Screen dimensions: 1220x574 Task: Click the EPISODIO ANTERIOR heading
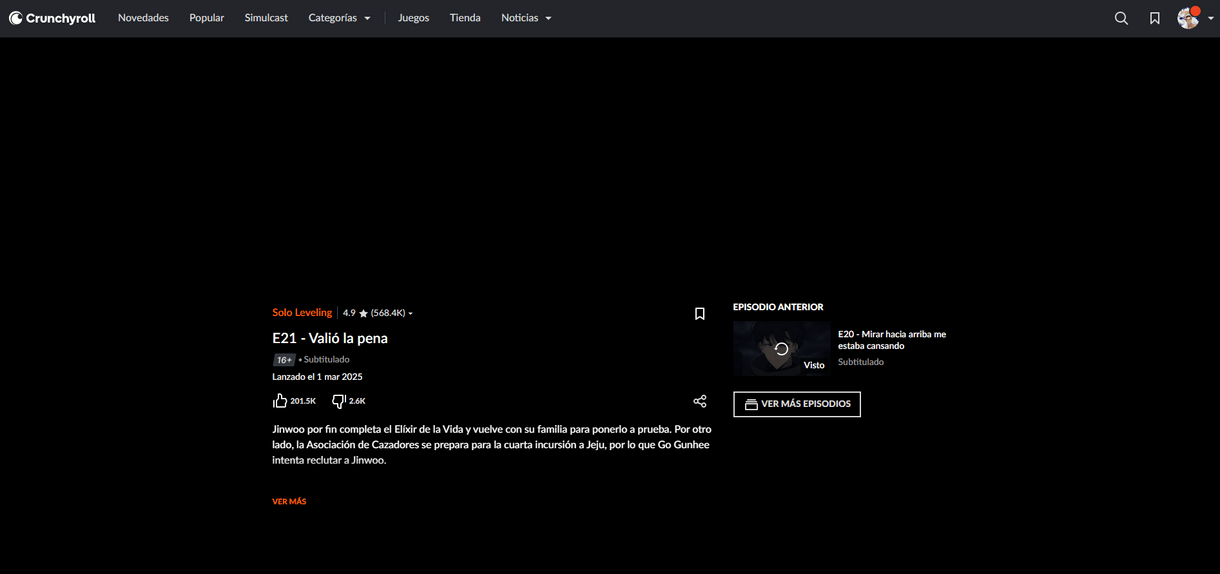tap(778, 307)
